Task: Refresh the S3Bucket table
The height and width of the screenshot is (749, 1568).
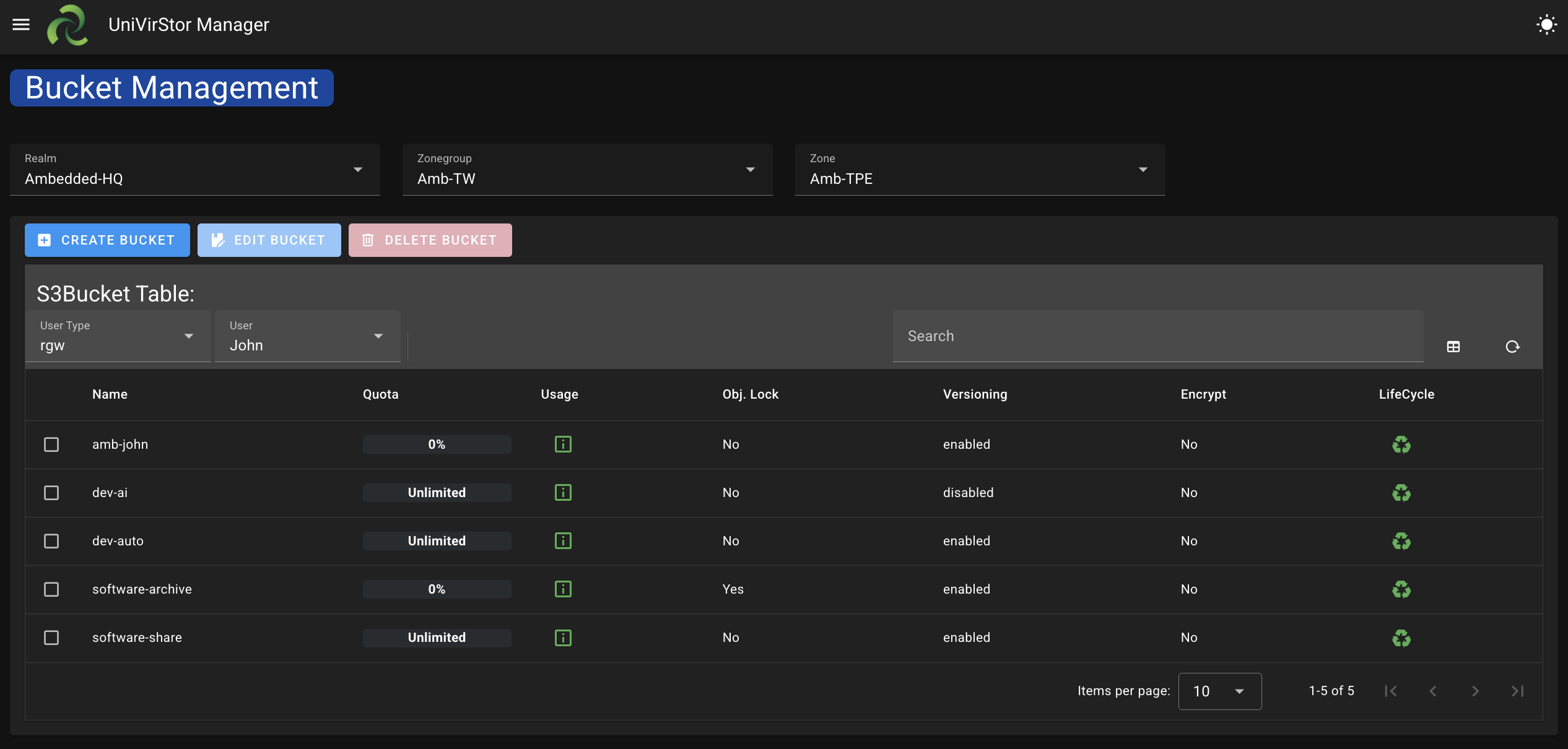Action: click(x=1512, y=347)
